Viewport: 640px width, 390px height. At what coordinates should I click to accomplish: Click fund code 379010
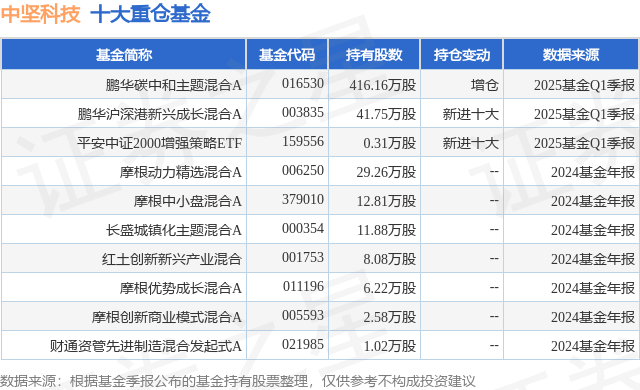click(303, 199)
